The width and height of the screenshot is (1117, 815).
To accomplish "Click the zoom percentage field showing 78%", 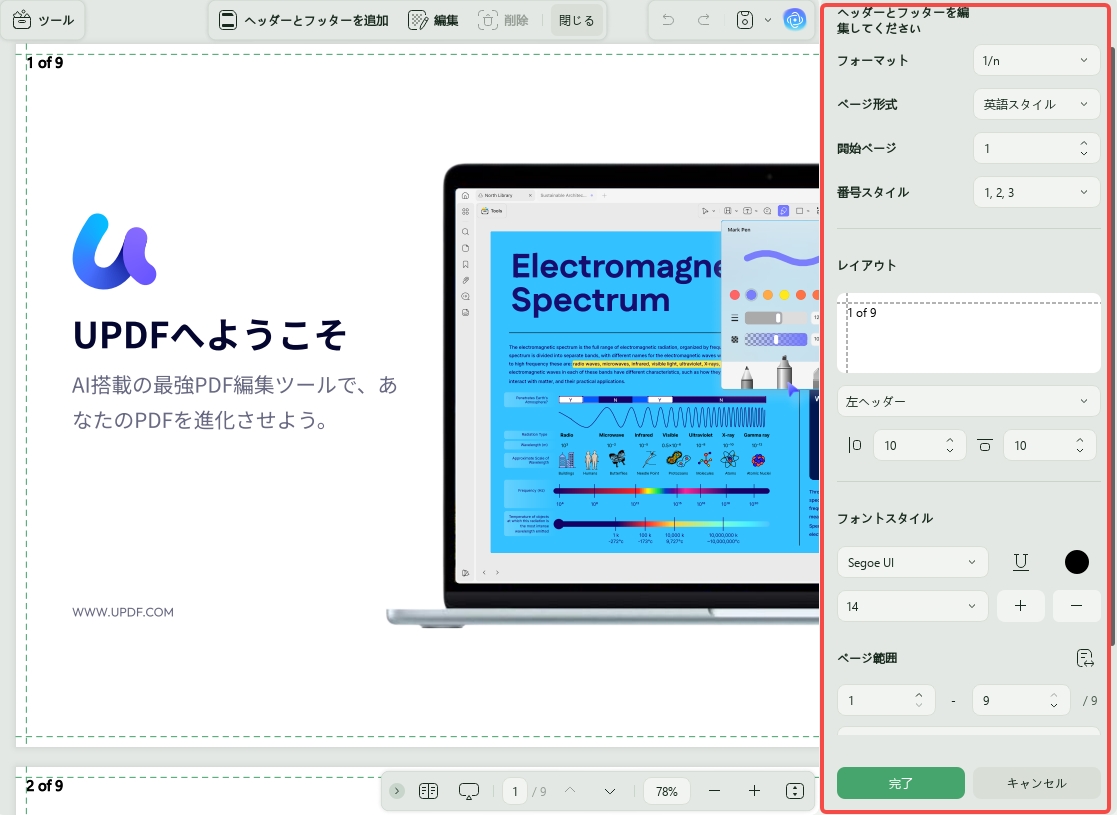I will pyautogui.click(x=666, y=791).
